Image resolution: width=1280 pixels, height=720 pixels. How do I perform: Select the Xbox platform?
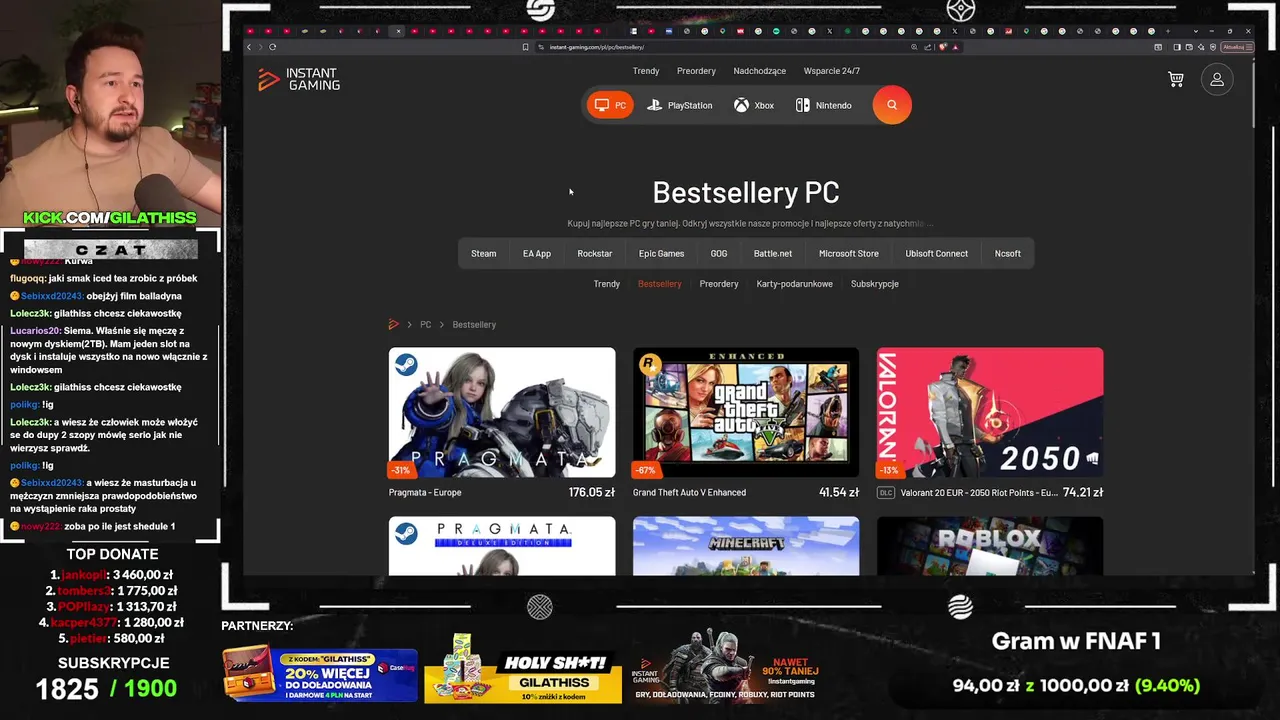click(x=754, y=105)
